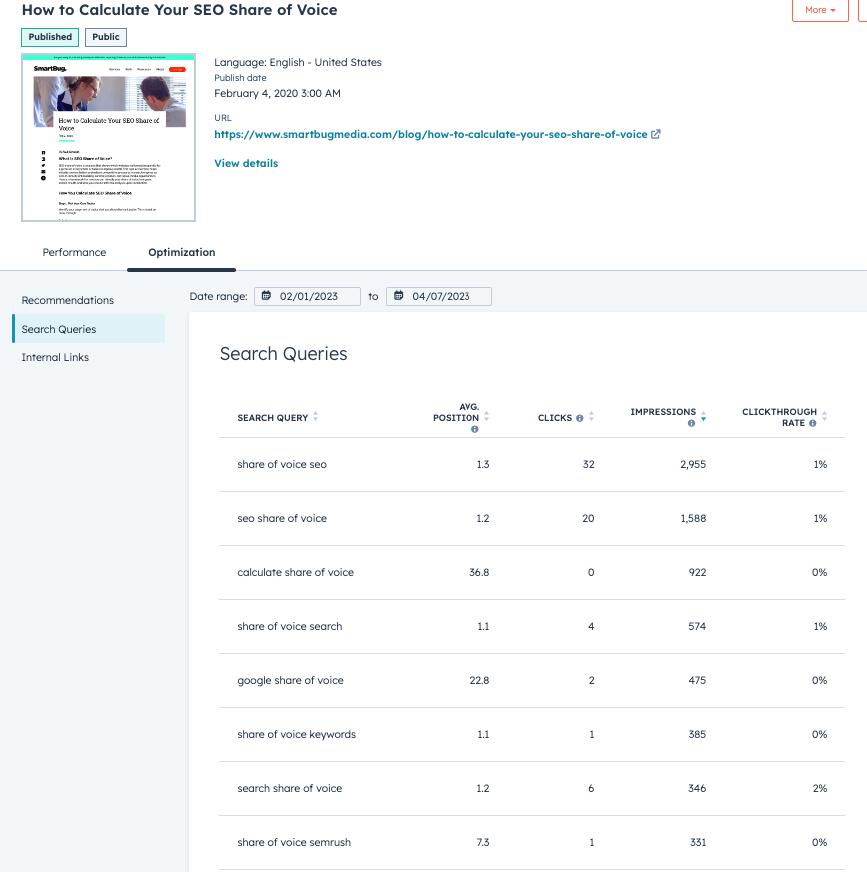867x872 pixels.
Task: Toggle sort order on Impressions column
Action: click(702, 414)
